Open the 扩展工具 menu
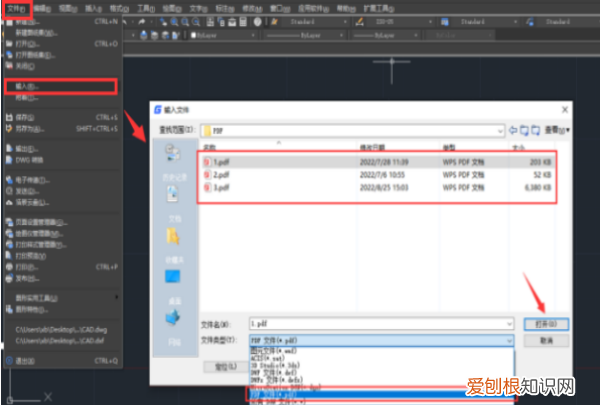The image size is (600, 405). point(379,8)
